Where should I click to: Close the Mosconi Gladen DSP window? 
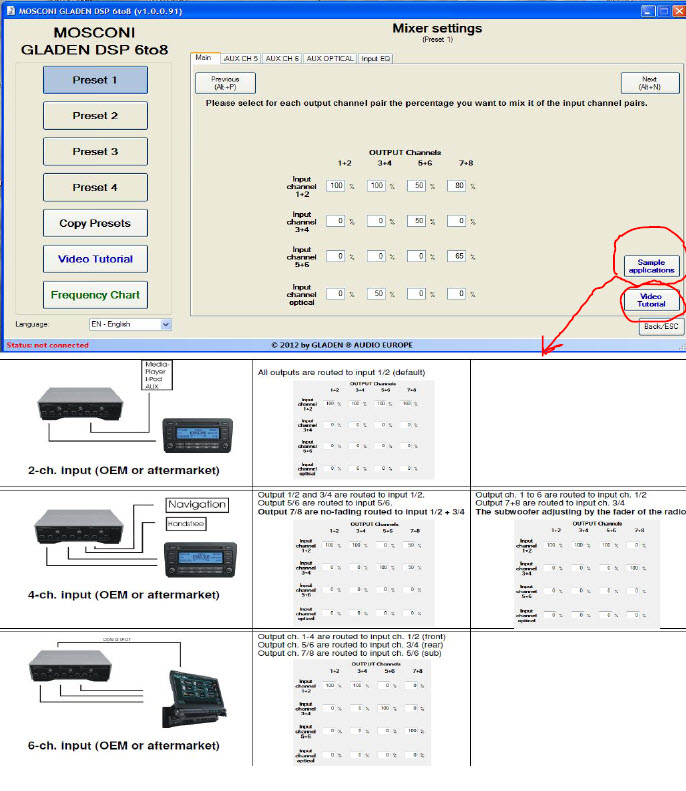coord(678,11)
